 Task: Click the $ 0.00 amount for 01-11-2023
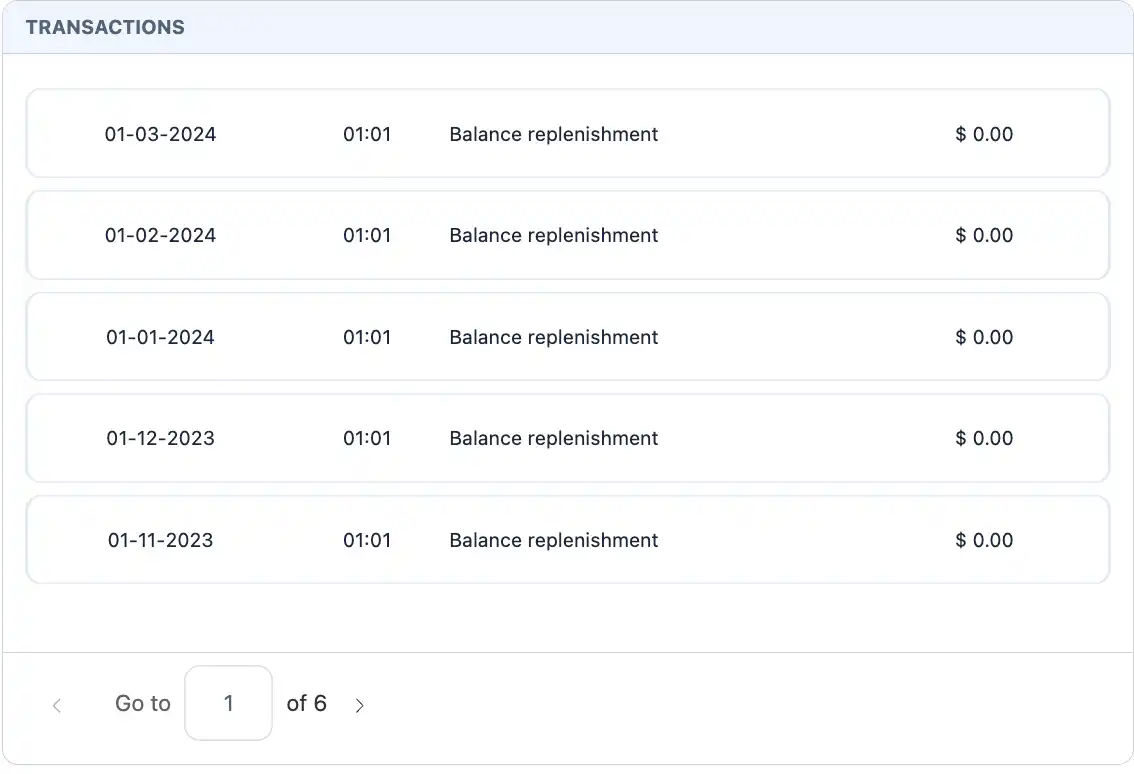(x=984, y=540)
